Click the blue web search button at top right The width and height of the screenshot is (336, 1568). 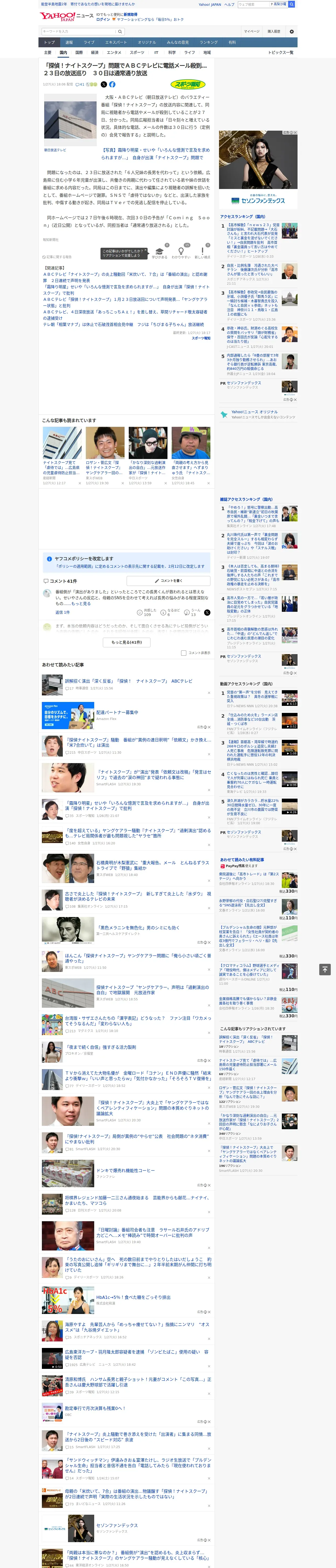click(x=292, y=4)
